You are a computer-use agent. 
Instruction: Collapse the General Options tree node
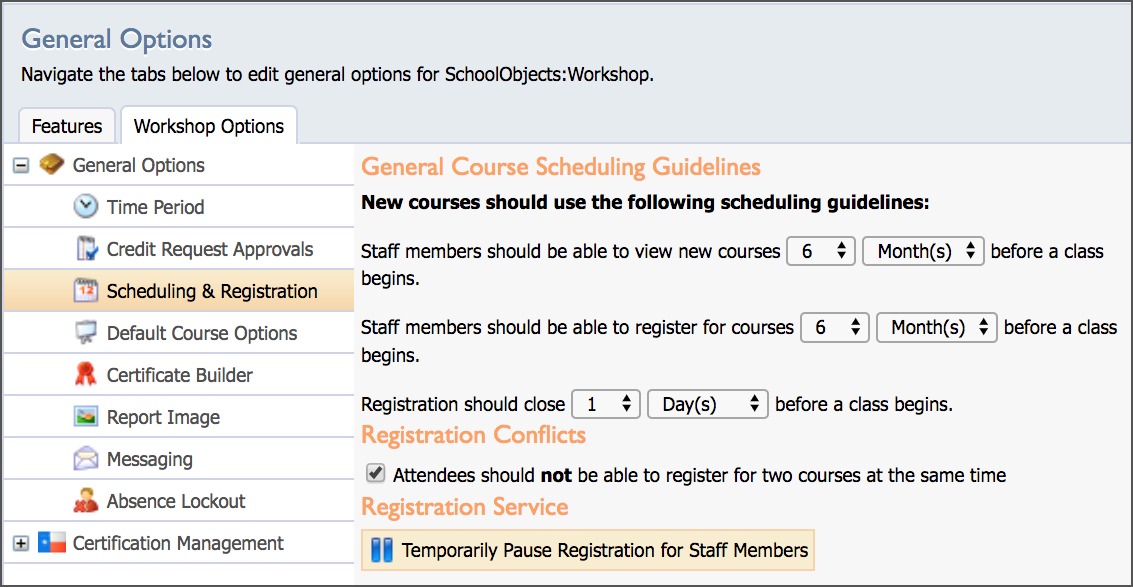click(x=21, y=166)
